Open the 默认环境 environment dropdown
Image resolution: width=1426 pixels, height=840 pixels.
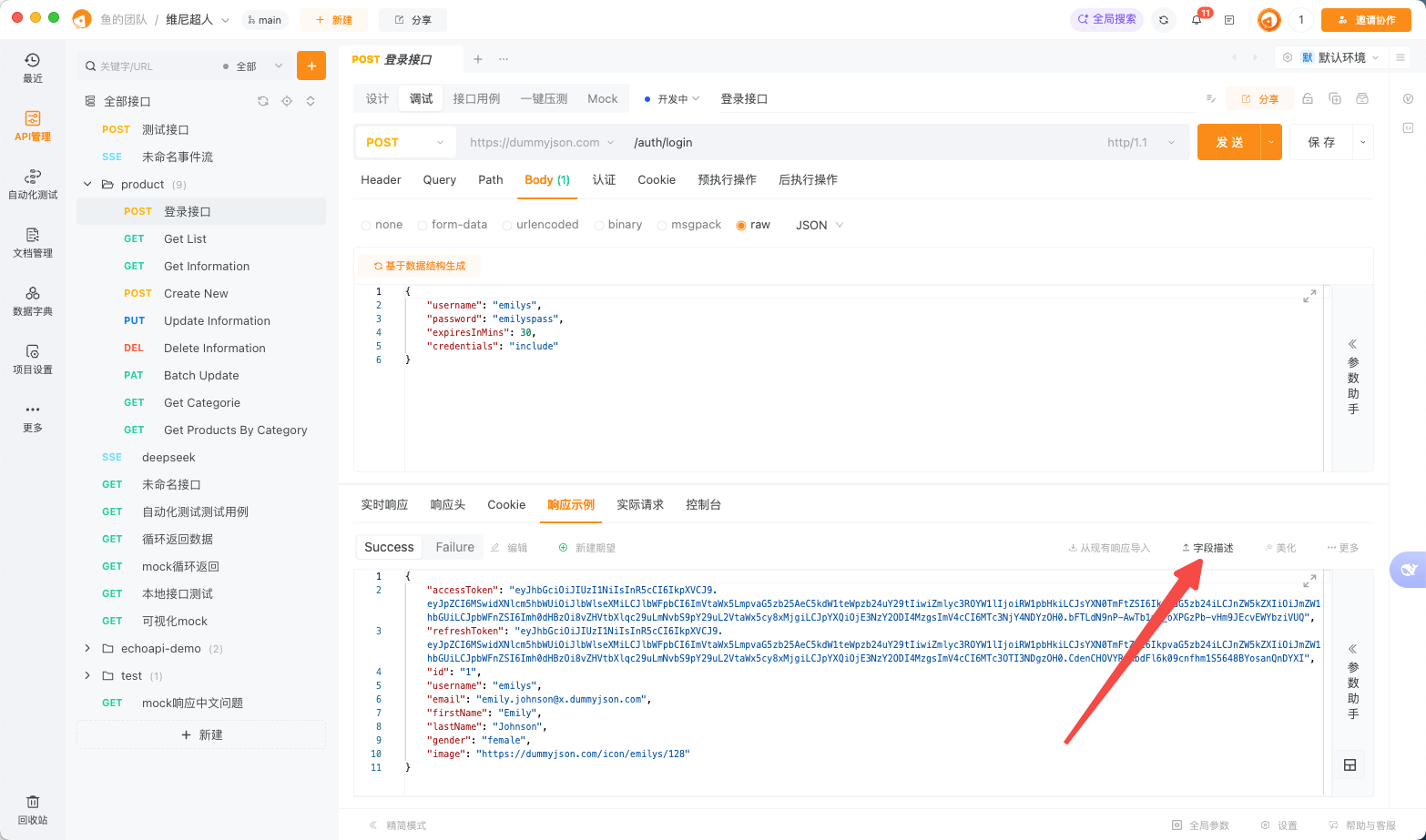pos(1339,57)
